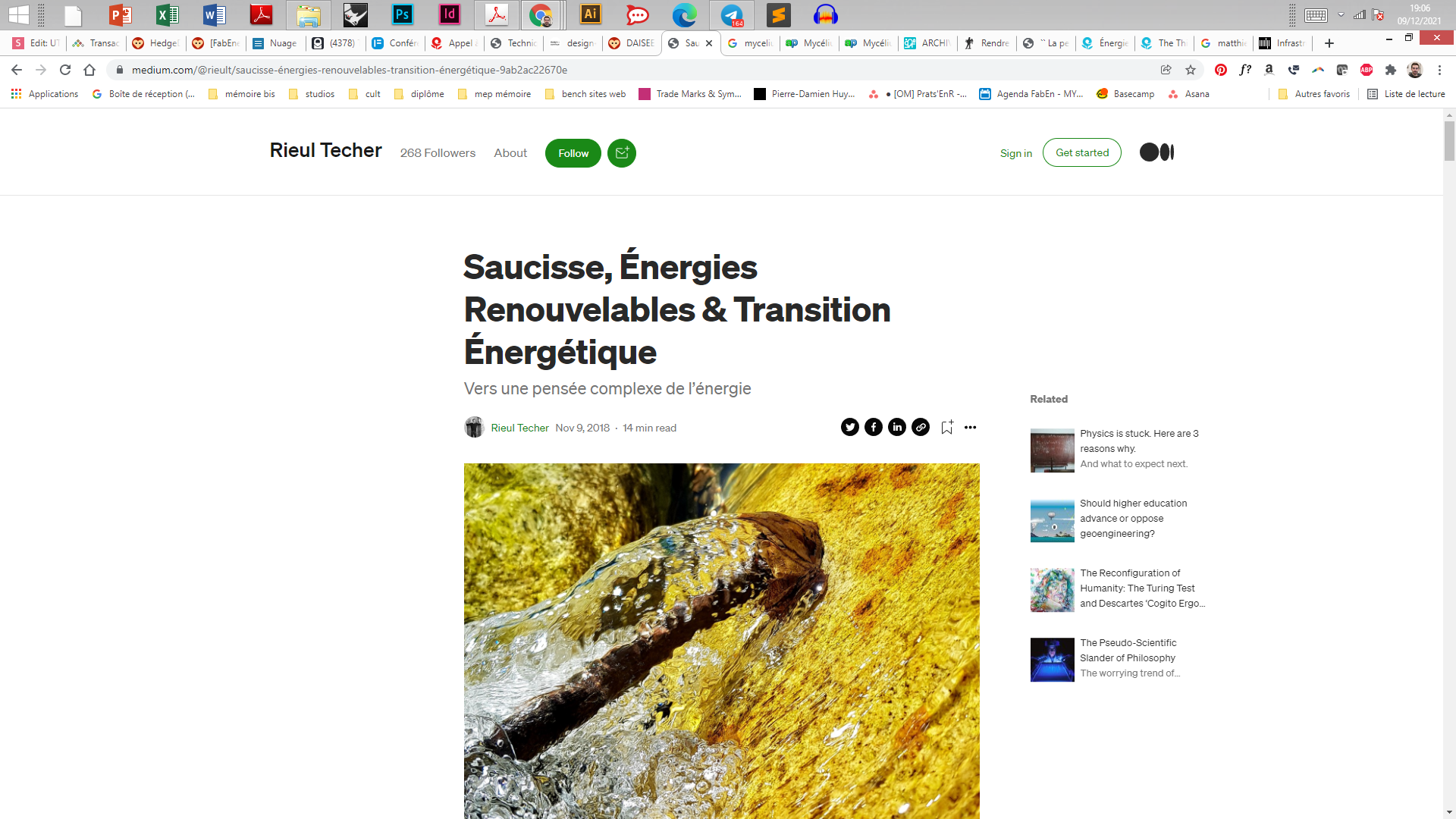This screenshot has height=819, width=1456.
Task: Open the Pinterest extension icon
Action: point(1221,70)
